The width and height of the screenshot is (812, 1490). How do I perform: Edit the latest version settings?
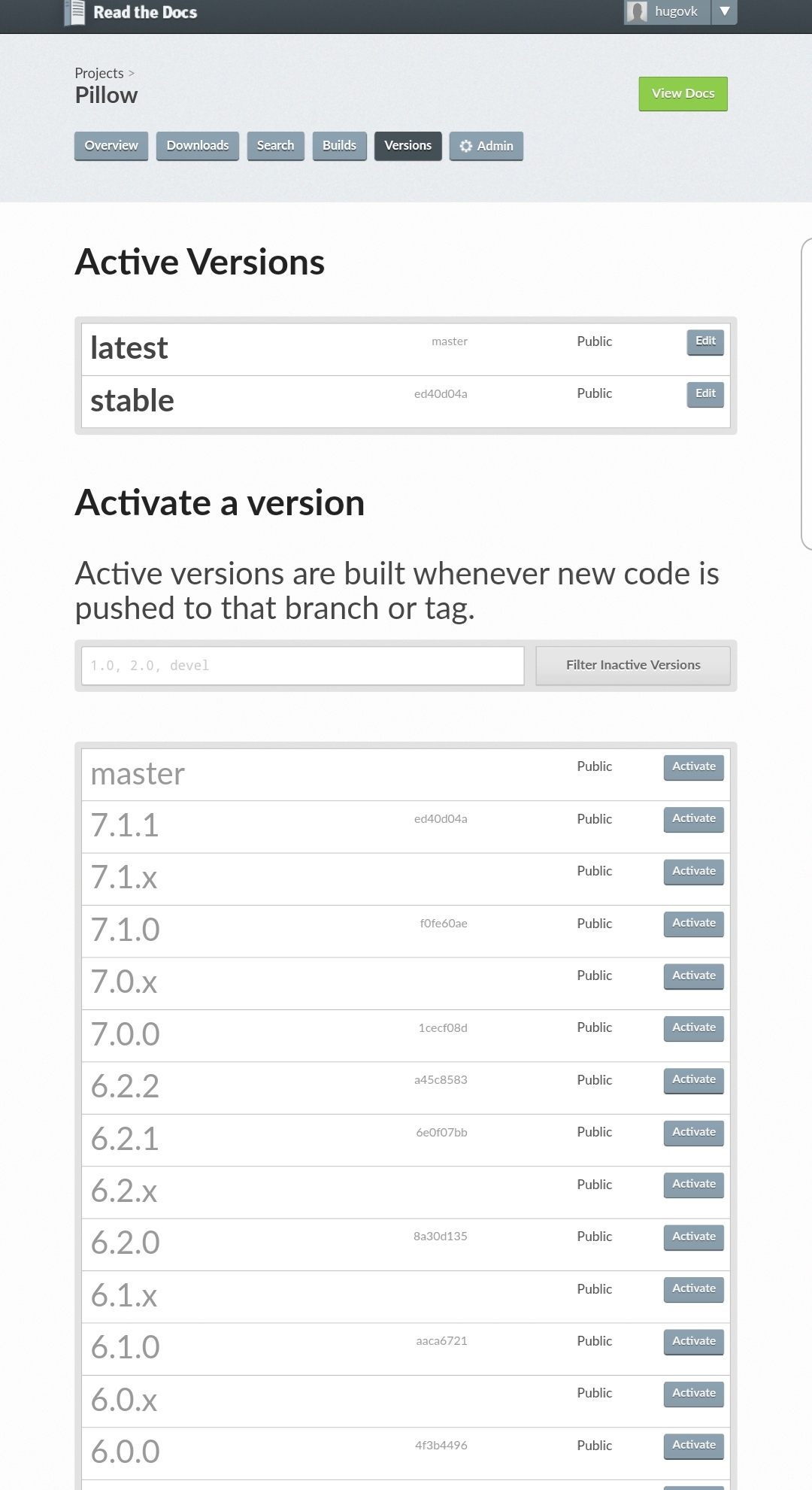(704, 341)
